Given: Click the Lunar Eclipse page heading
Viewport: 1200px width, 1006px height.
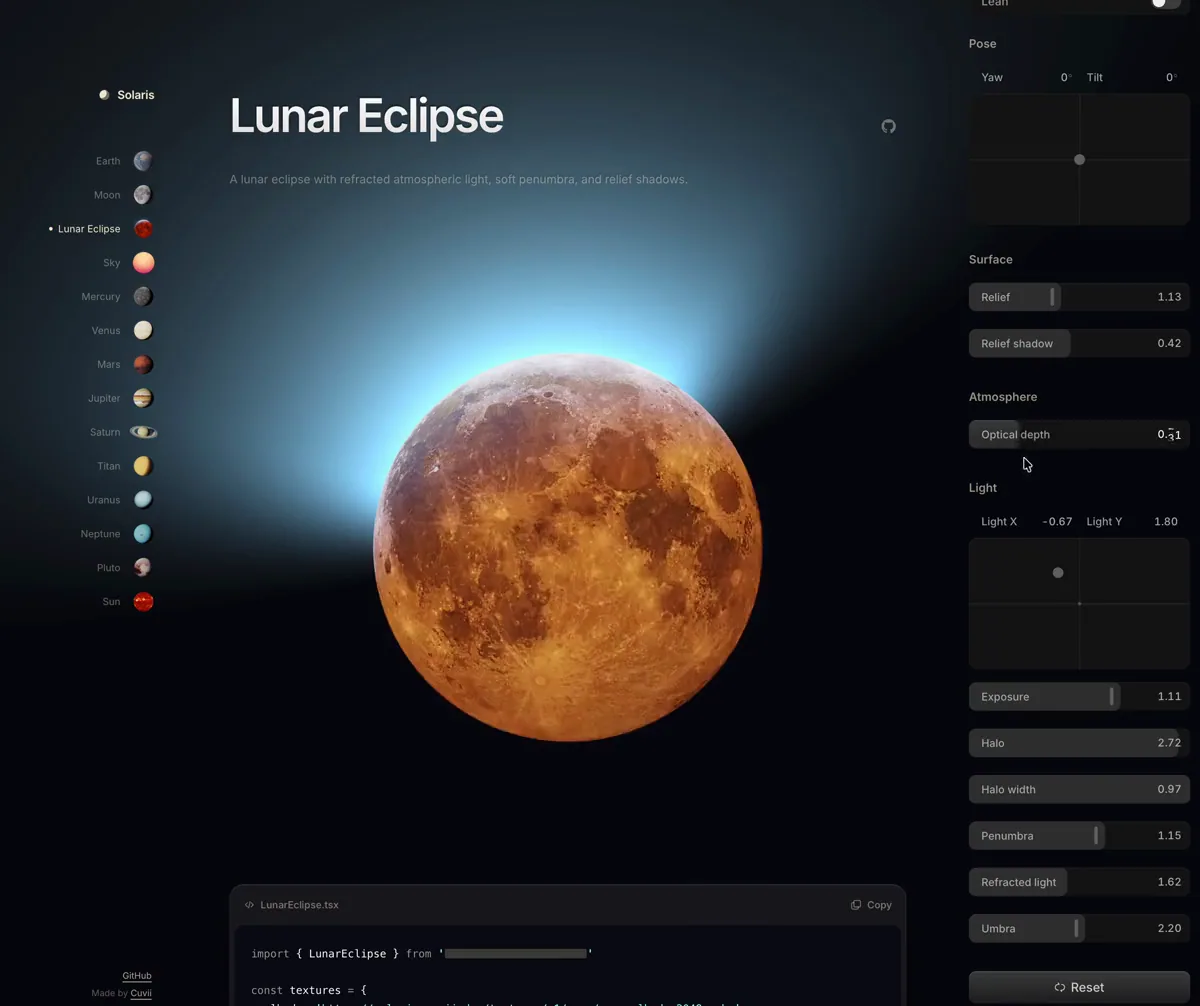Looking at the screenshot, I should tap(366, 116).
